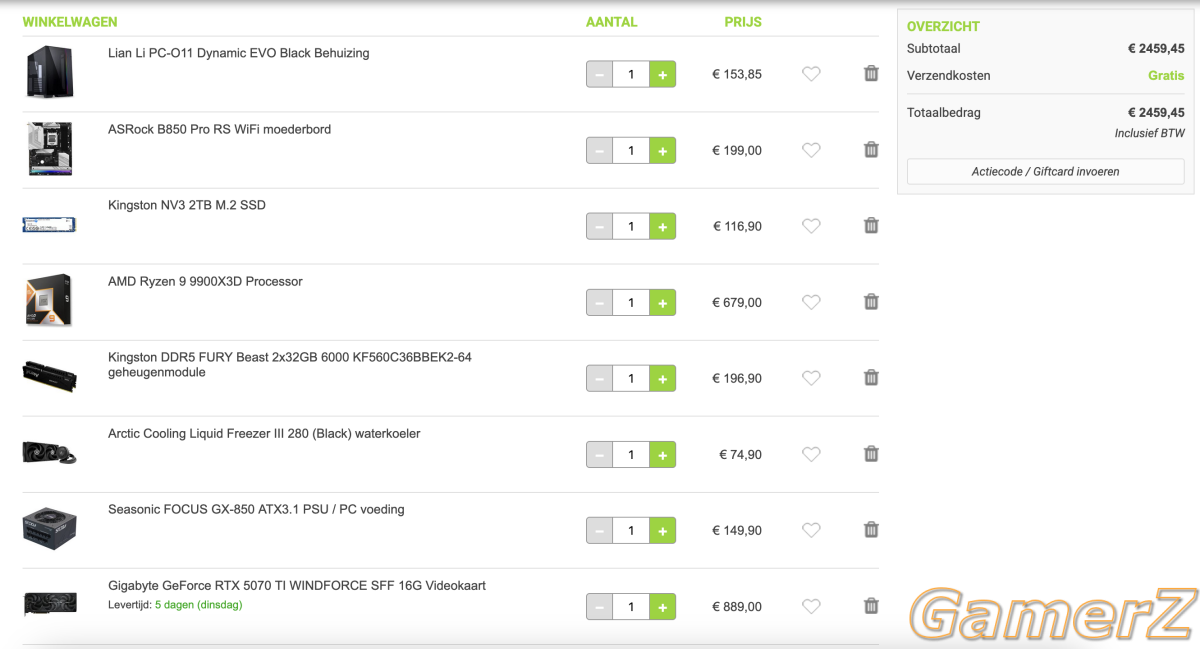Open Kingston NV3 2TB M.2 SSD link

187,205
